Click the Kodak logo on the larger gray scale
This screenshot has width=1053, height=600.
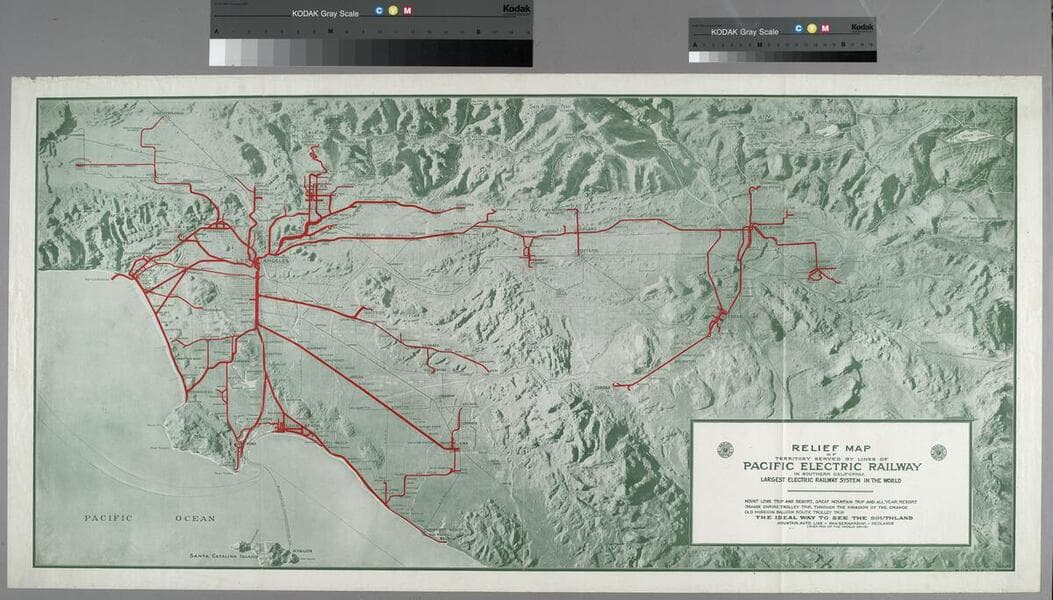(515, 9)
